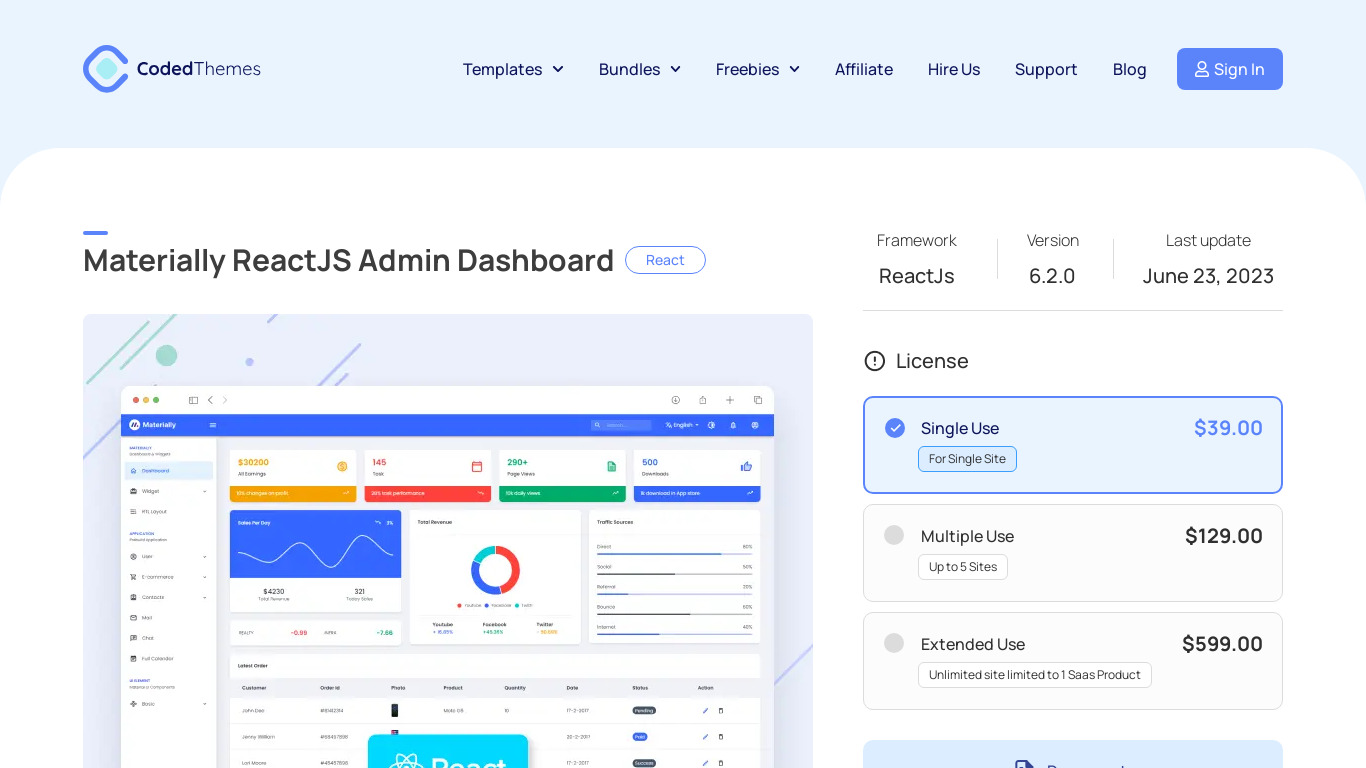Expand the Freebies dropdown menu
1366x768 pixels.
tap(758, 69)
